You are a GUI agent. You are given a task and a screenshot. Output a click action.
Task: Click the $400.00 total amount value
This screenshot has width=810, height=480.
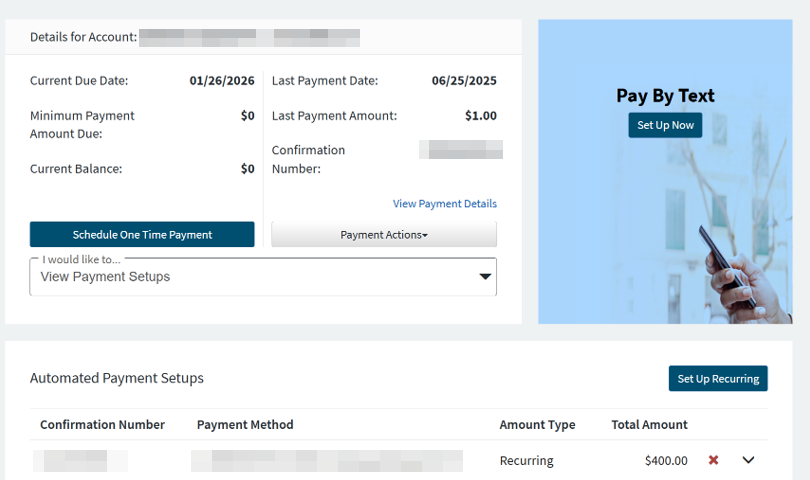666,461
